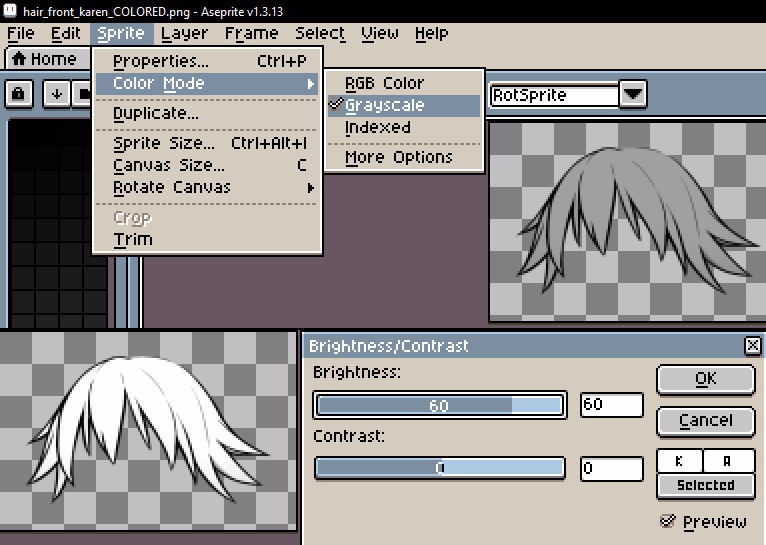The image size is (766, 545).
Task: Cancel the Brightness/Contrast dialog
Action: click(705, 421)
